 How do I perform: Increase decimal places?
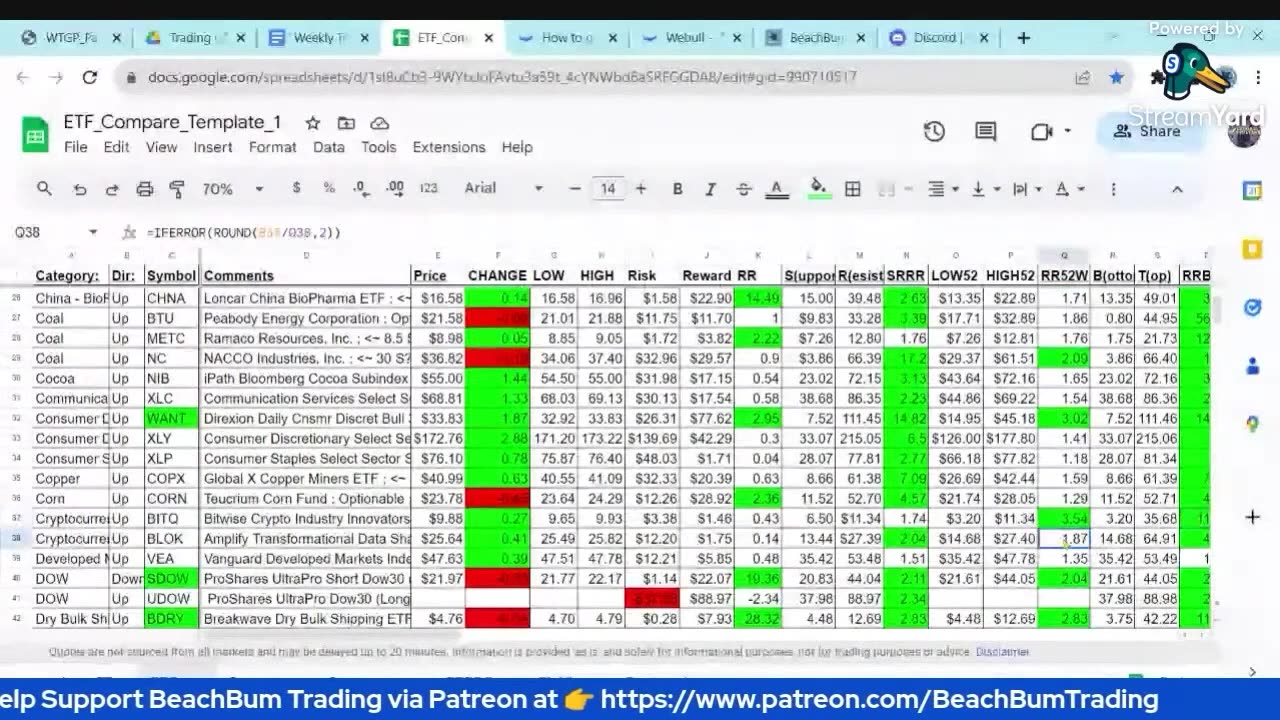[395, 188]
